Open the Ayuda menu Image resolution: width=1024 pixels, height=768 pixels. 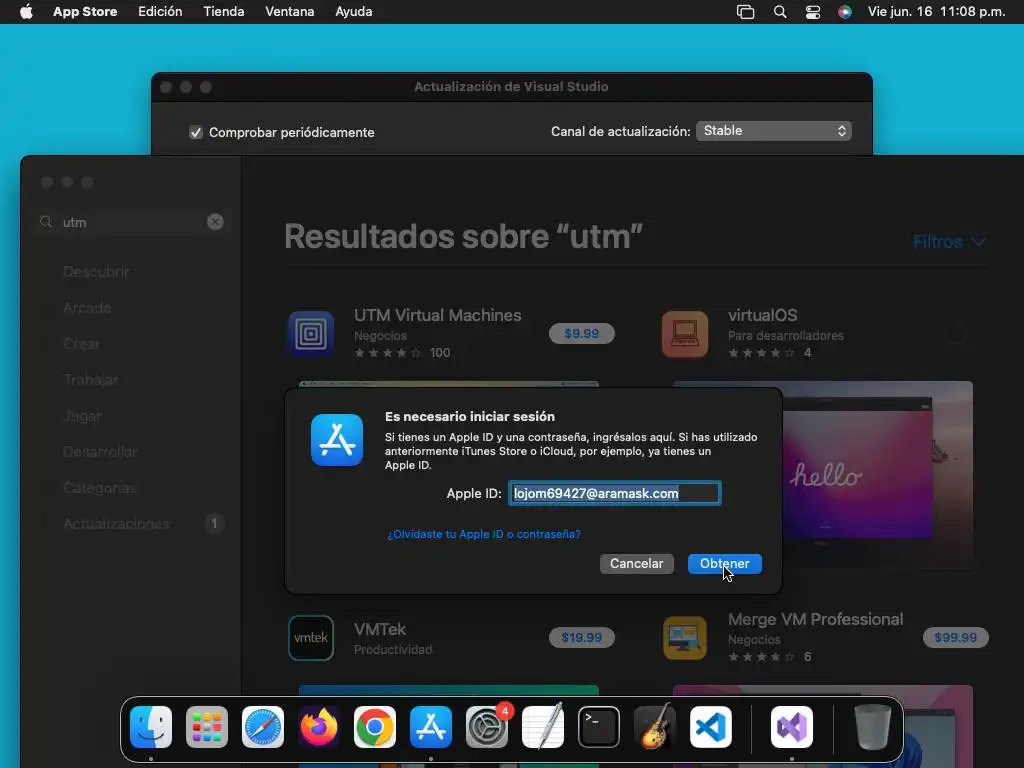coord(353,12)
